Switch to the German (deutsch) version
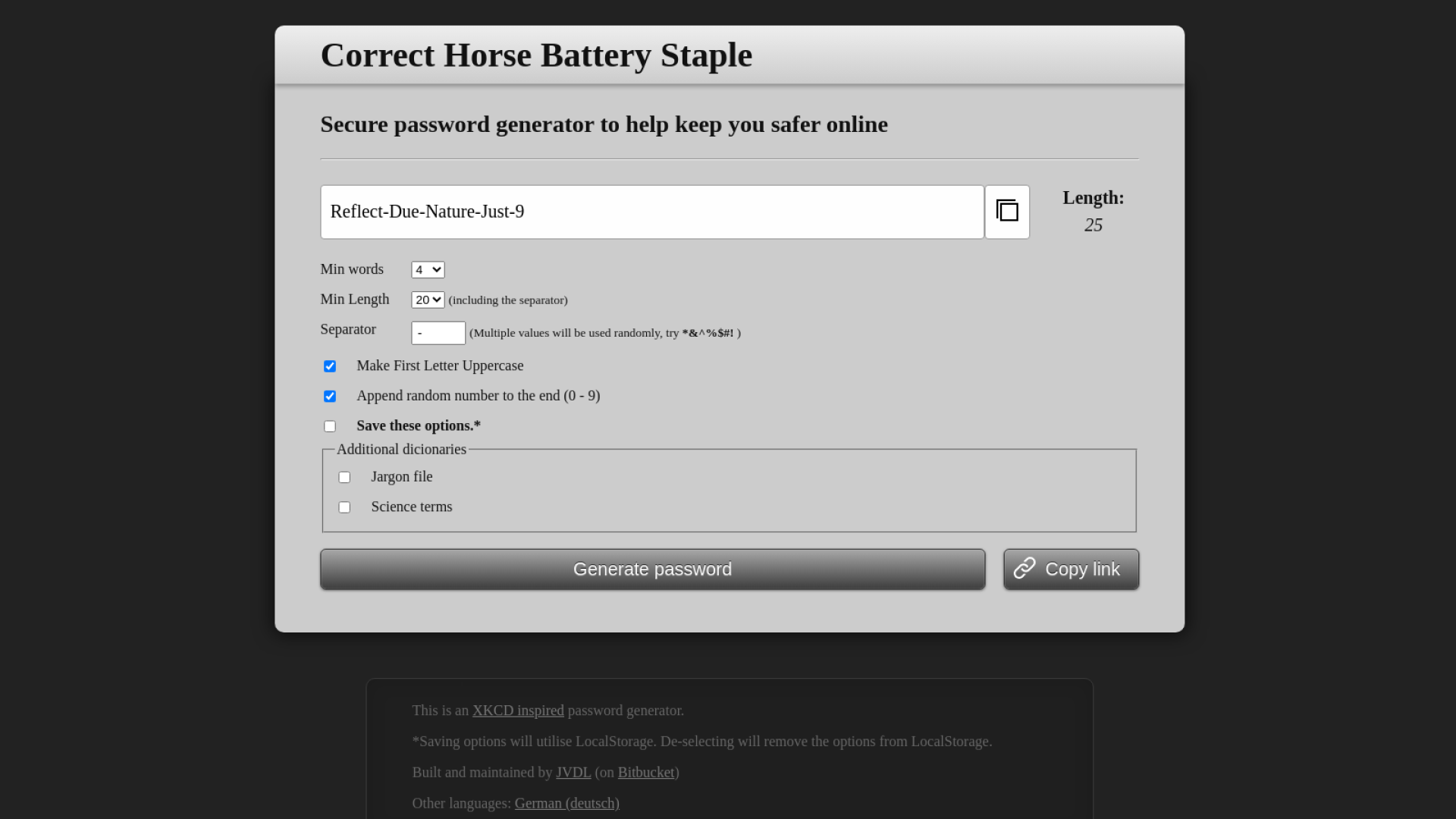1456x819 pixels. click(x=566, y=803)
